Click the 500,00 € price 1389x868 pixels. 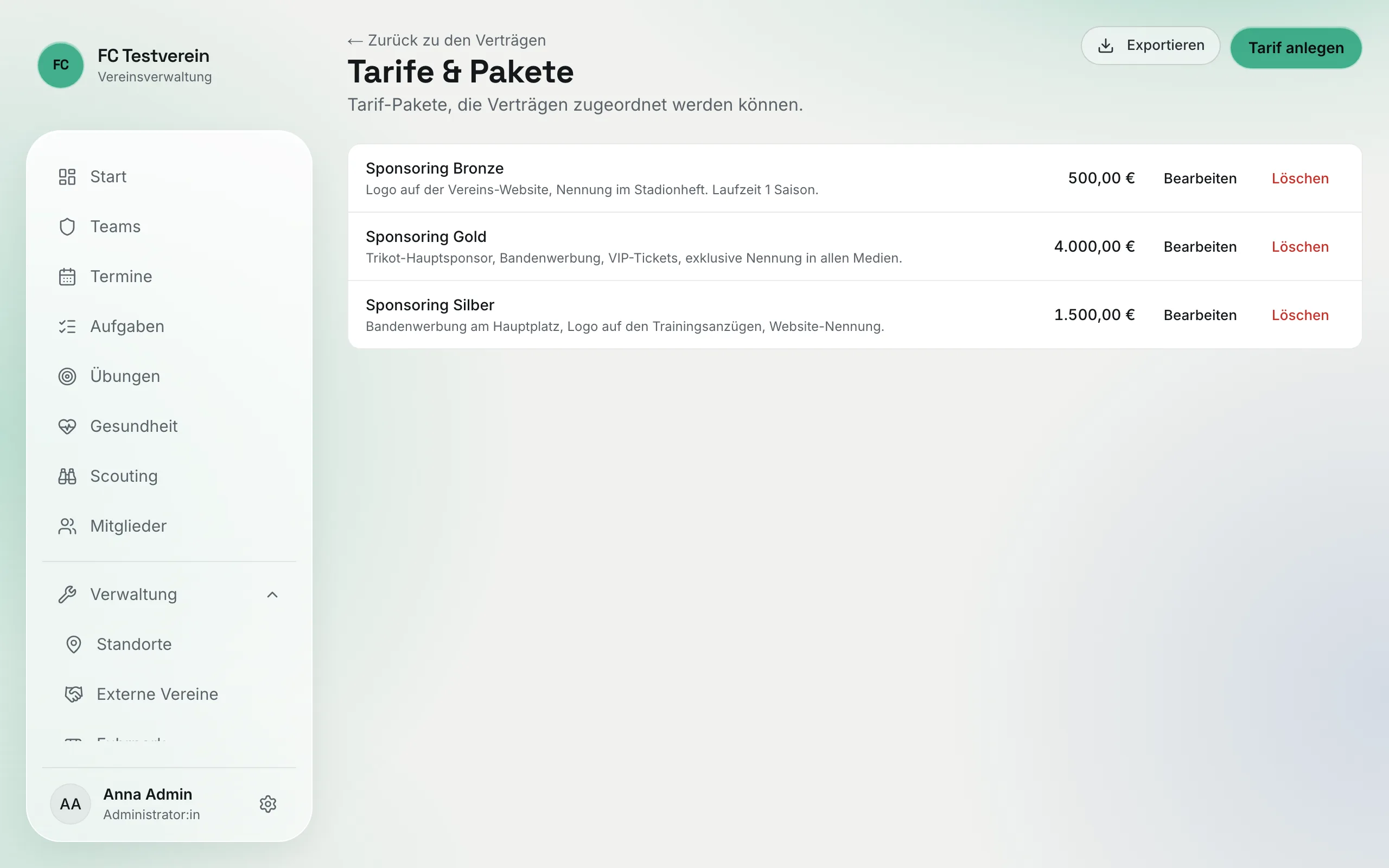click(1101, 178)
